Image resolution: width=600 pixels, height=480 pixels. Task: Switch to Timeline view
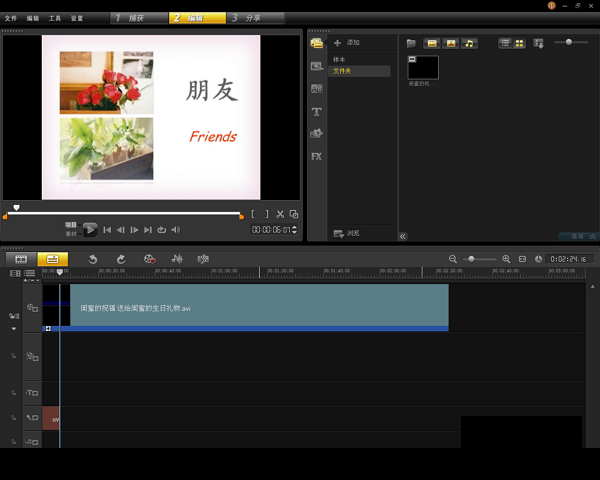52,259
